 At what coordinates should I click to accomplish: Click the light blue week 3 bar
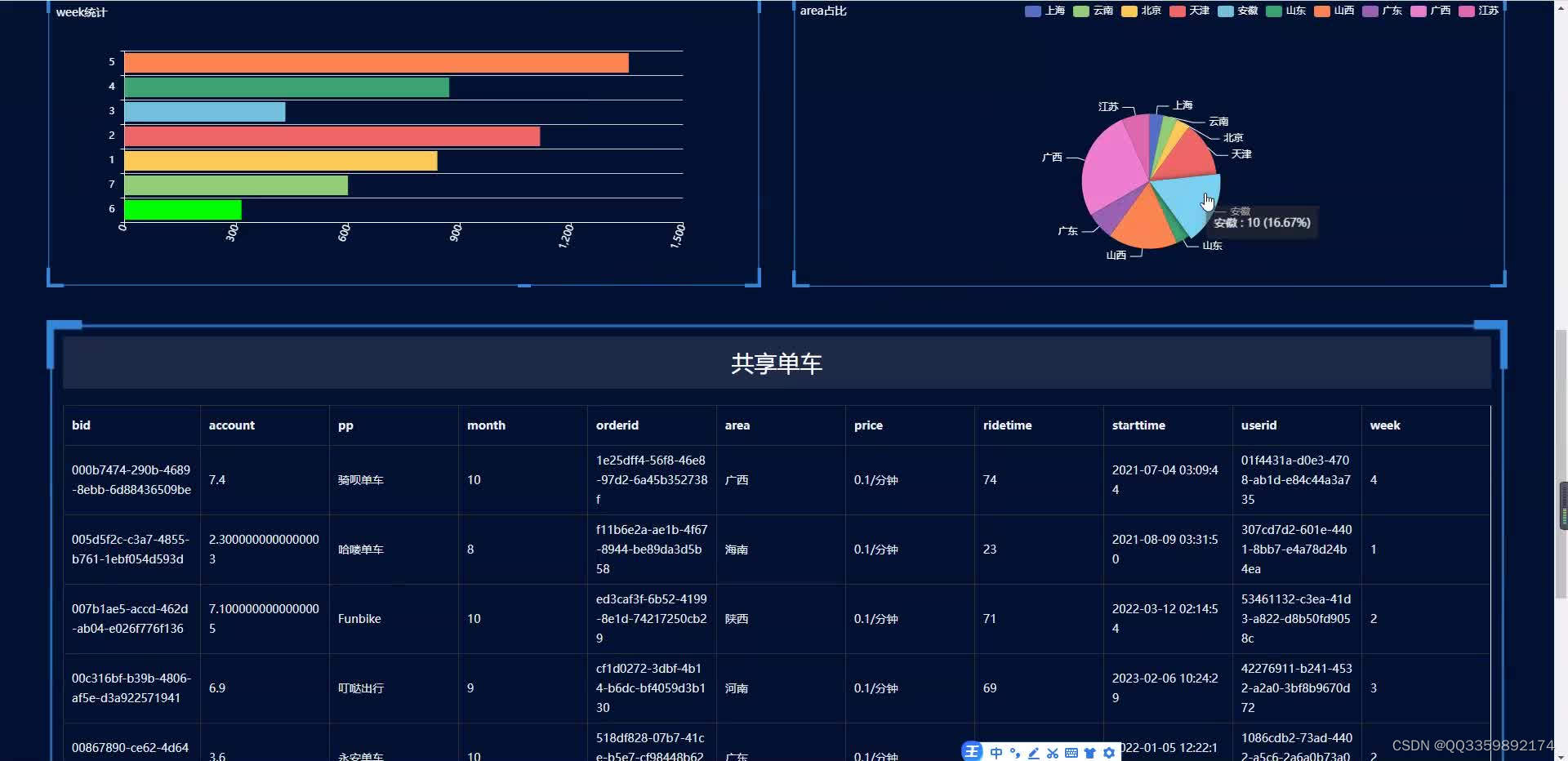(205, 112)
